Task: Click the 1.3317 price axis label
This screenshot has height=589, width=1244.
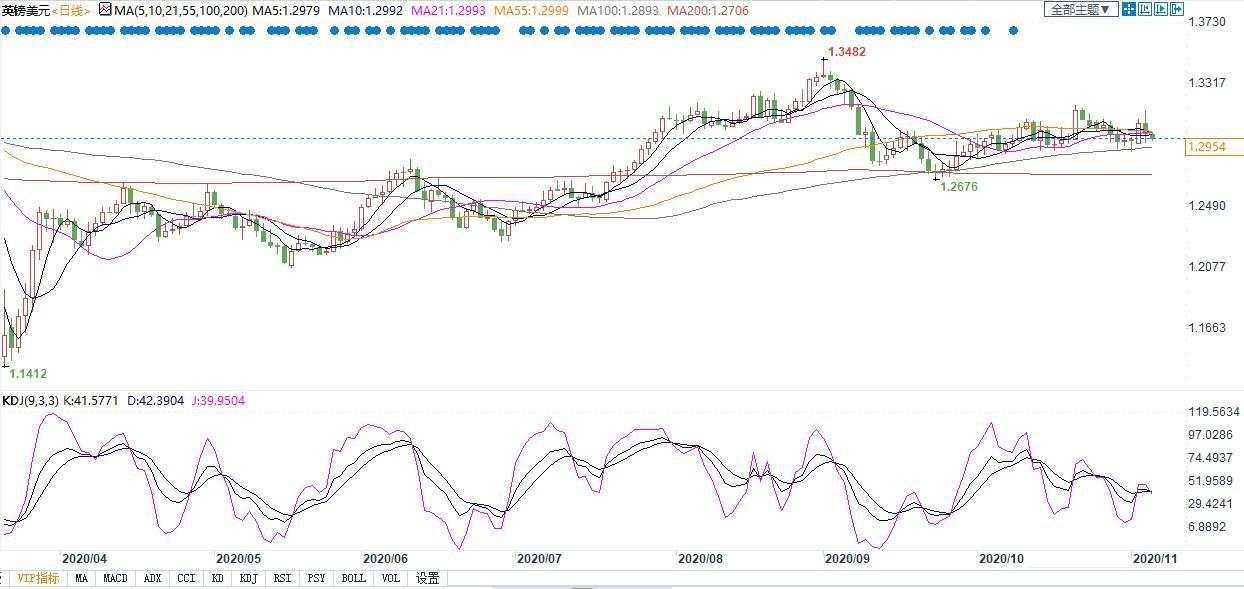Action: pos(1207,83)
